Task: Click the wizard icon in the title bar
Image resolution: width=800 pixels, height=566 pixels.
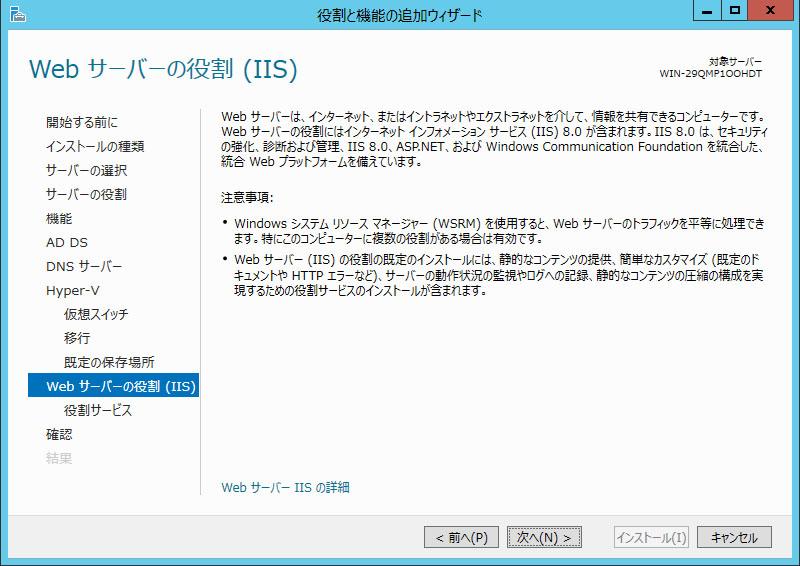Action: tap(17, 14)
